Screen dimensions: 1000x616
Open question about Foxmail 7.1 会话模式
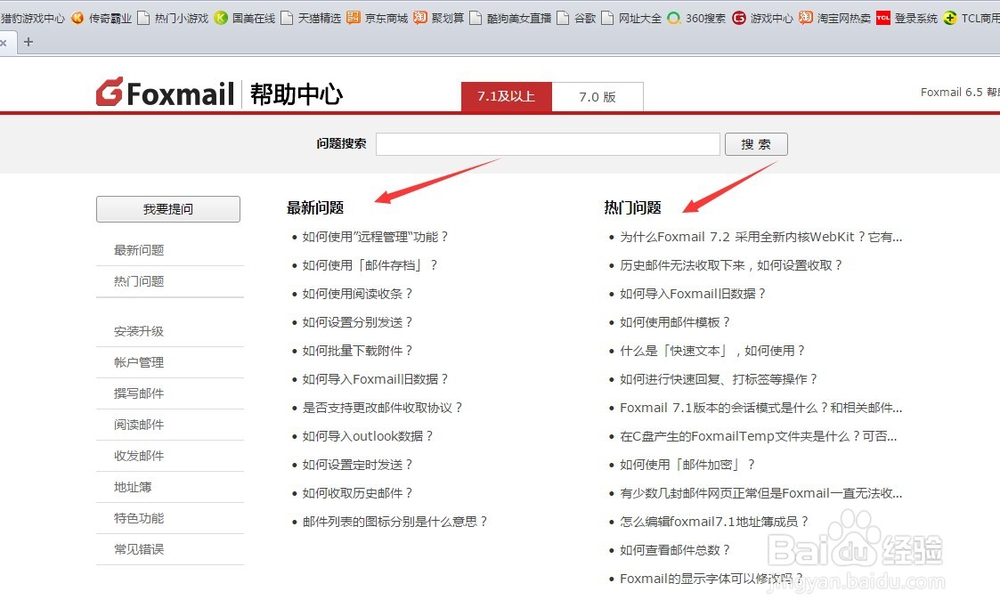click(761, 408)
